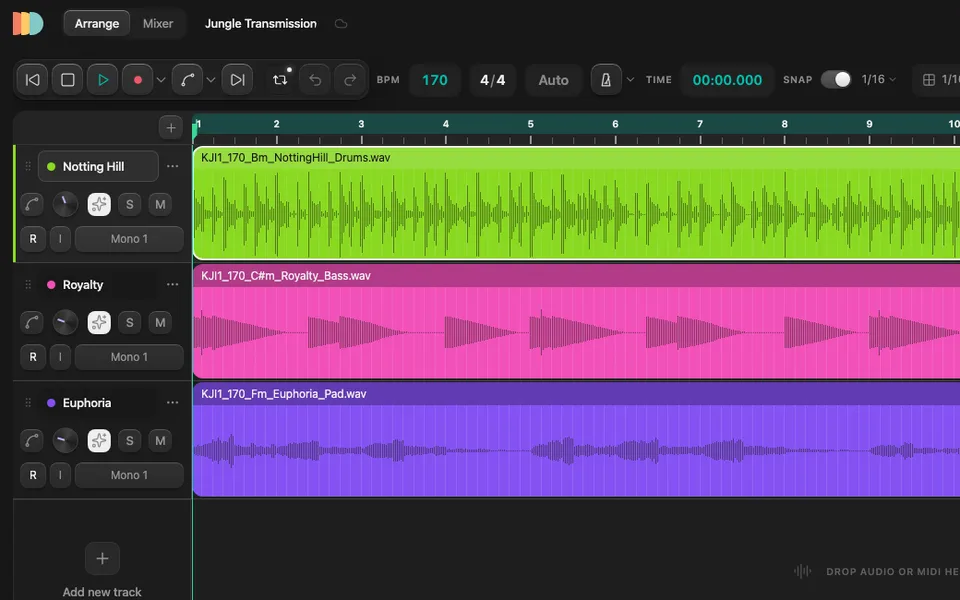Expand the automation curve options chevron
This screenshot has height=600, width=960.
(211, 80)
